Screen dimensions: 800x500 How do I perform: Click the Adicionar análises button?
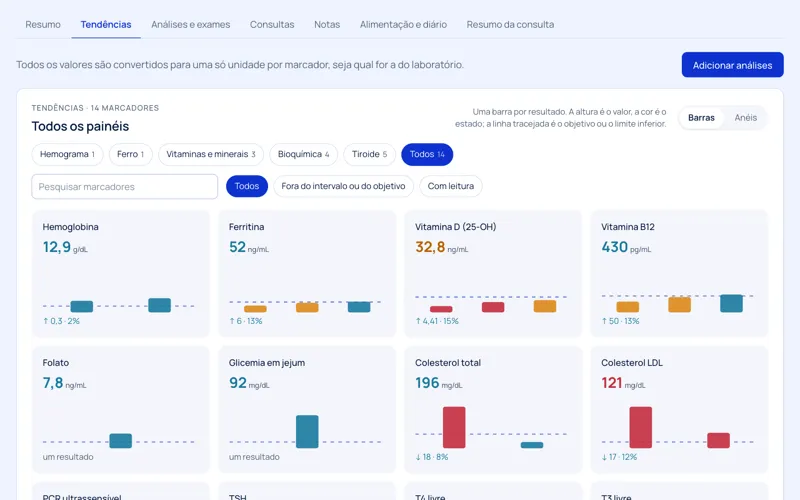(x=732, y=65)
